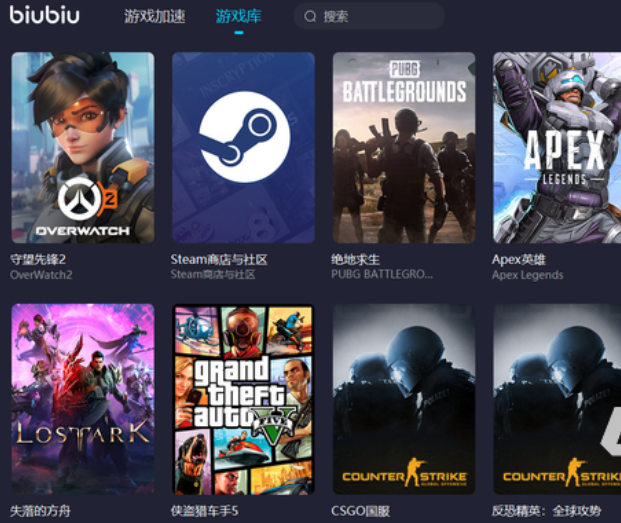Open the Grand Theft Auto V cover
Viewport: 621px width, 523px height.
[243, 399]
